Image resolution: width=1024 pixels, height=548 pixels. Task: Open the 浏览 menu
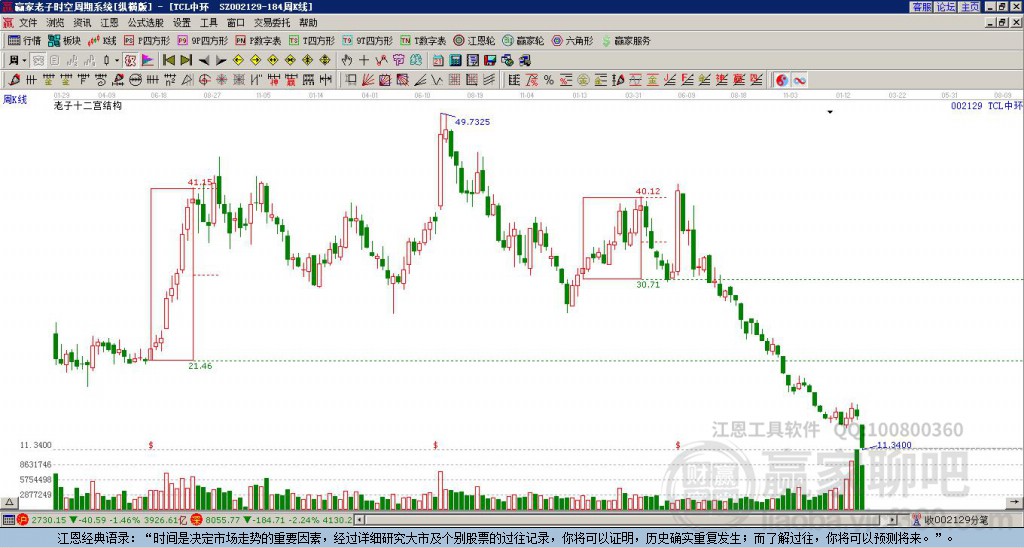pos(56,23)
